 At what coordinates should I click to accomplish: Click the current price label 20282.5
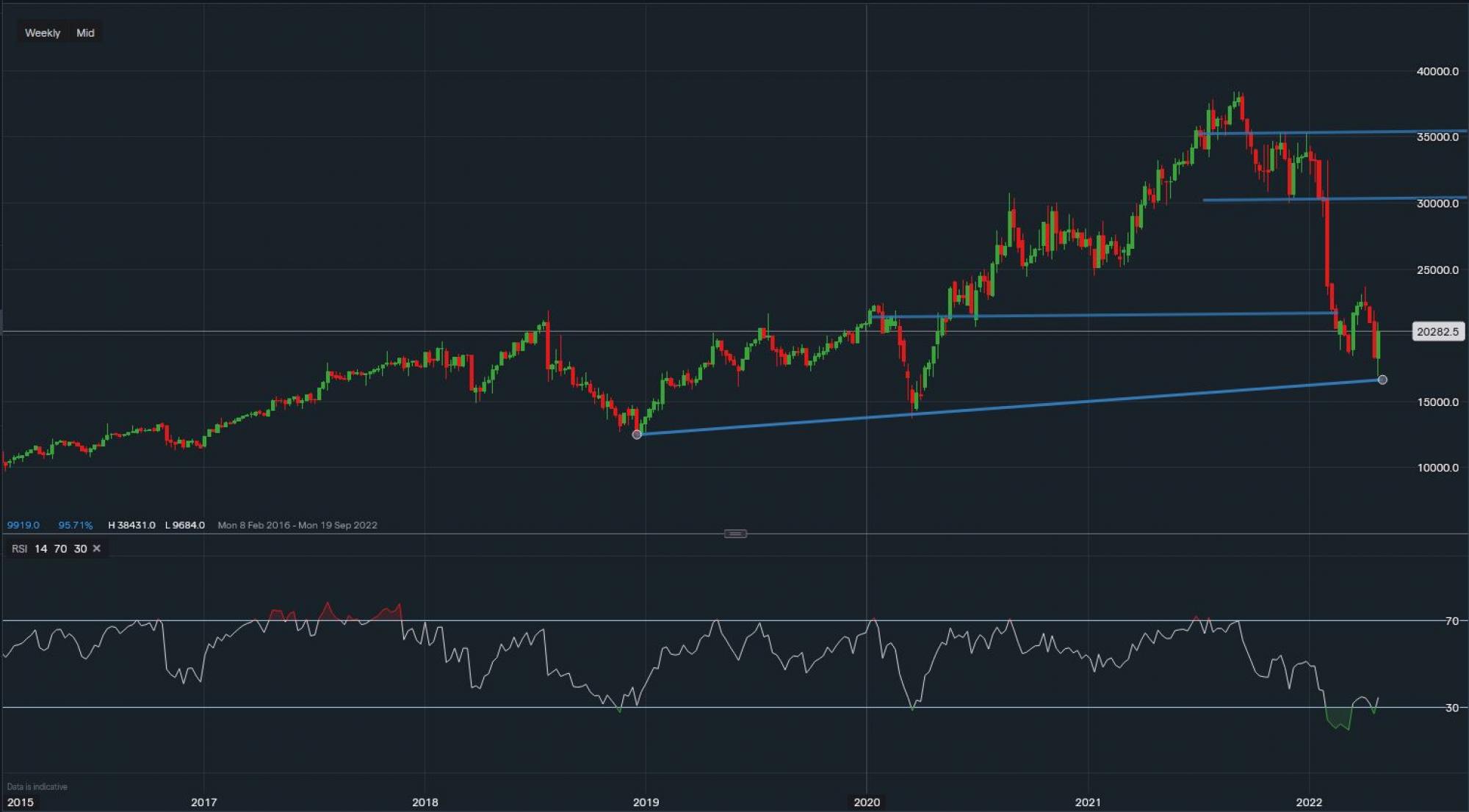click(x=1437, y=331)
